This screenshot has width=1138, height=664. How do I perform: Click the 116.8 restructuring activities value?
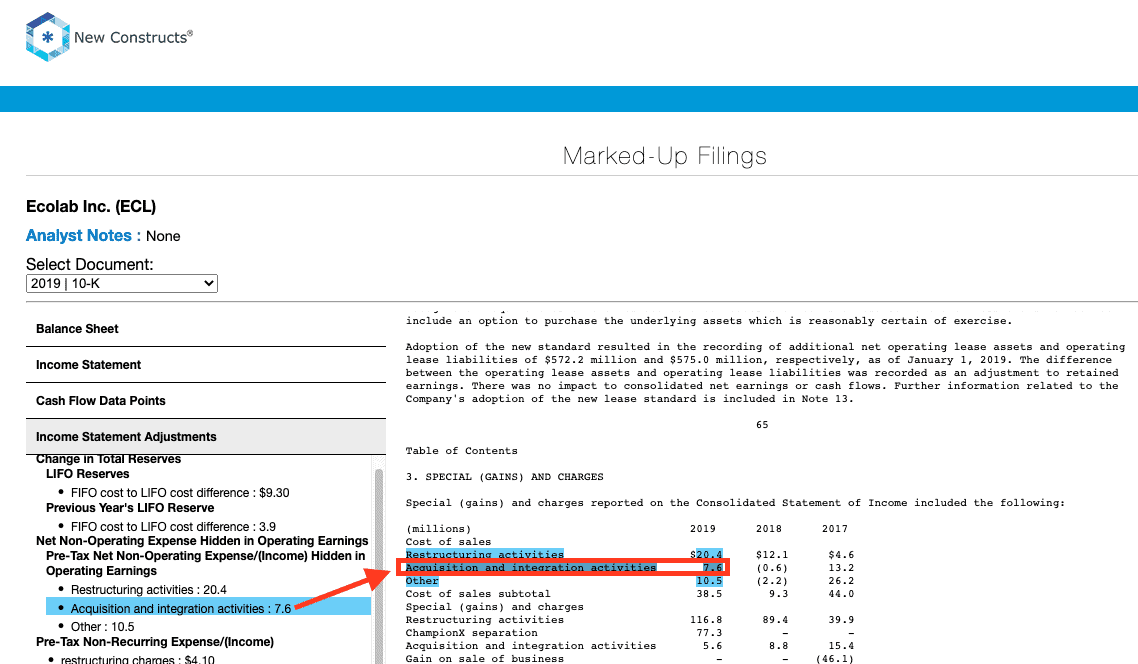[x=706, y=620]
